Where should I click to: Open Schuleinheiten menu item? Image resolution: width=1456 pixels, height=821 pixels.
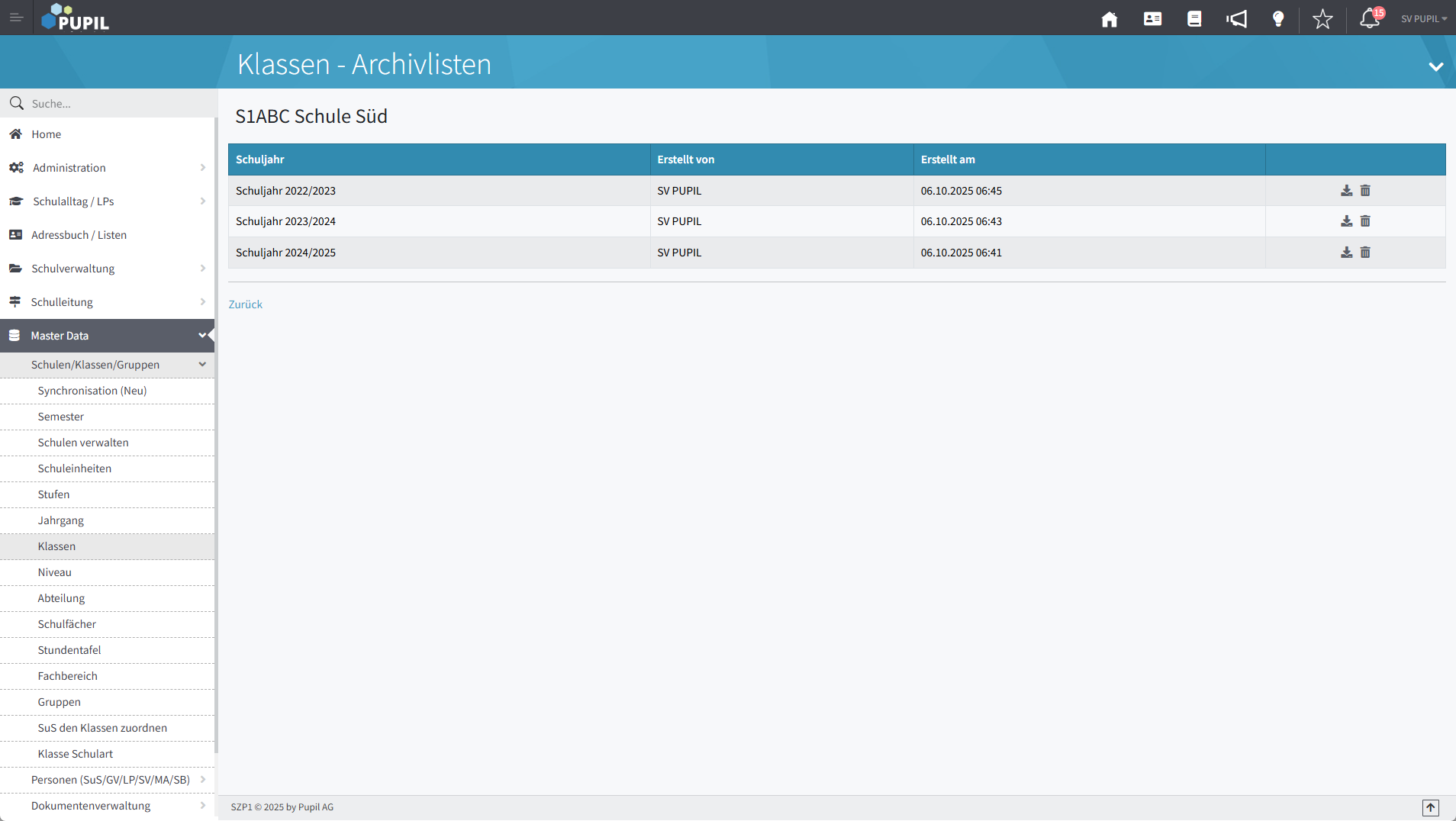[x=108, y=468]
